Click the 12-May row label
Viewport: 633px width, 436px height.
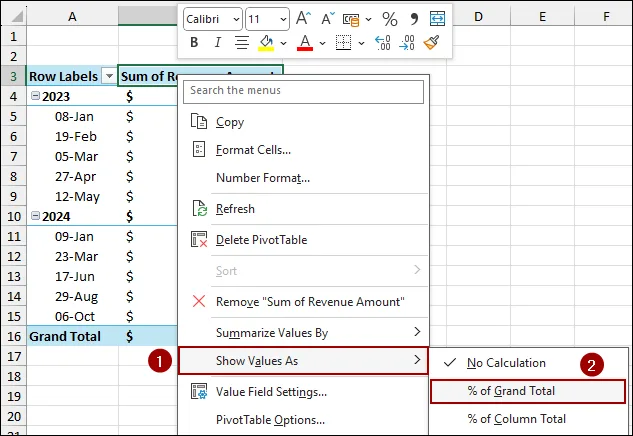point(77,197)
